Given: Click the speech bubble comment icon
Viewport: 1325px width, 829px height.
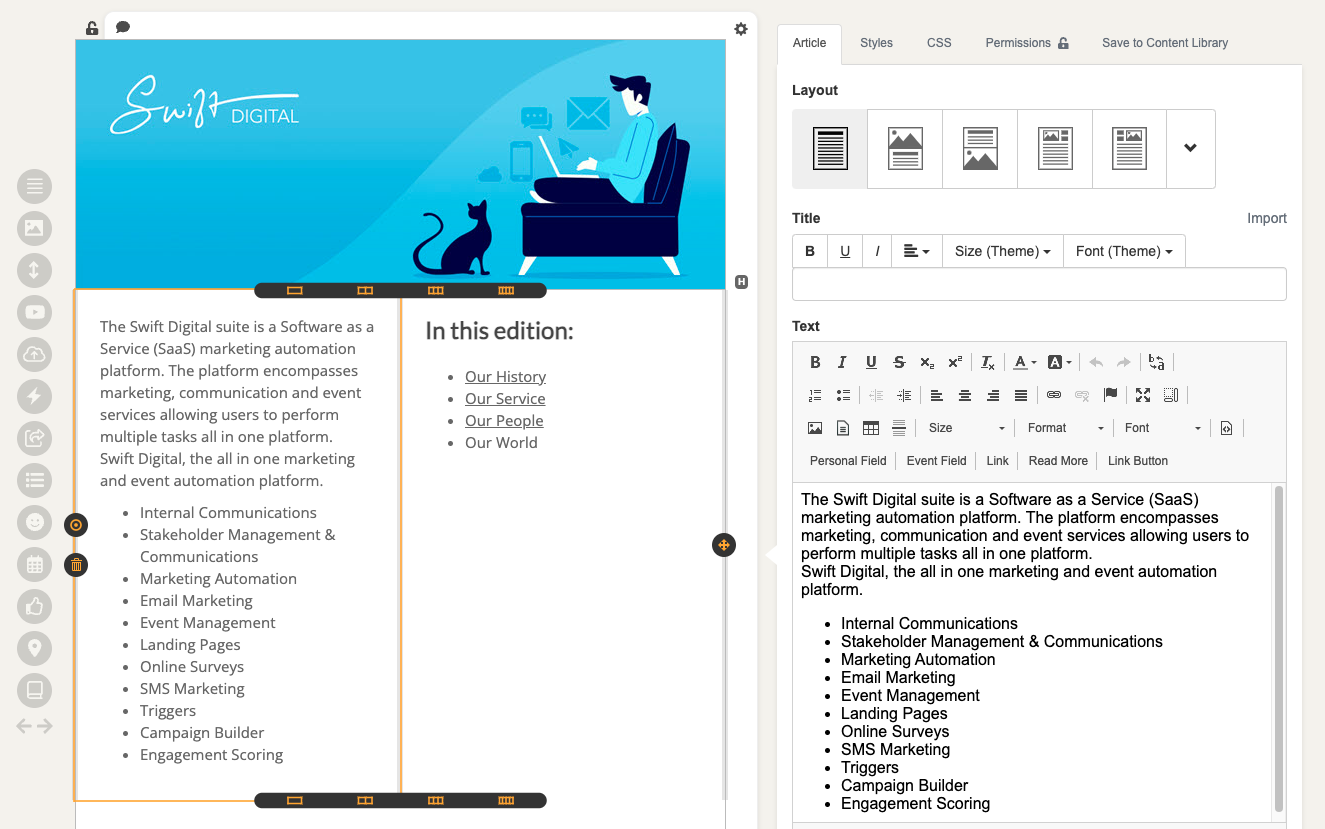Looking at the screenshot, I should 123,27.
